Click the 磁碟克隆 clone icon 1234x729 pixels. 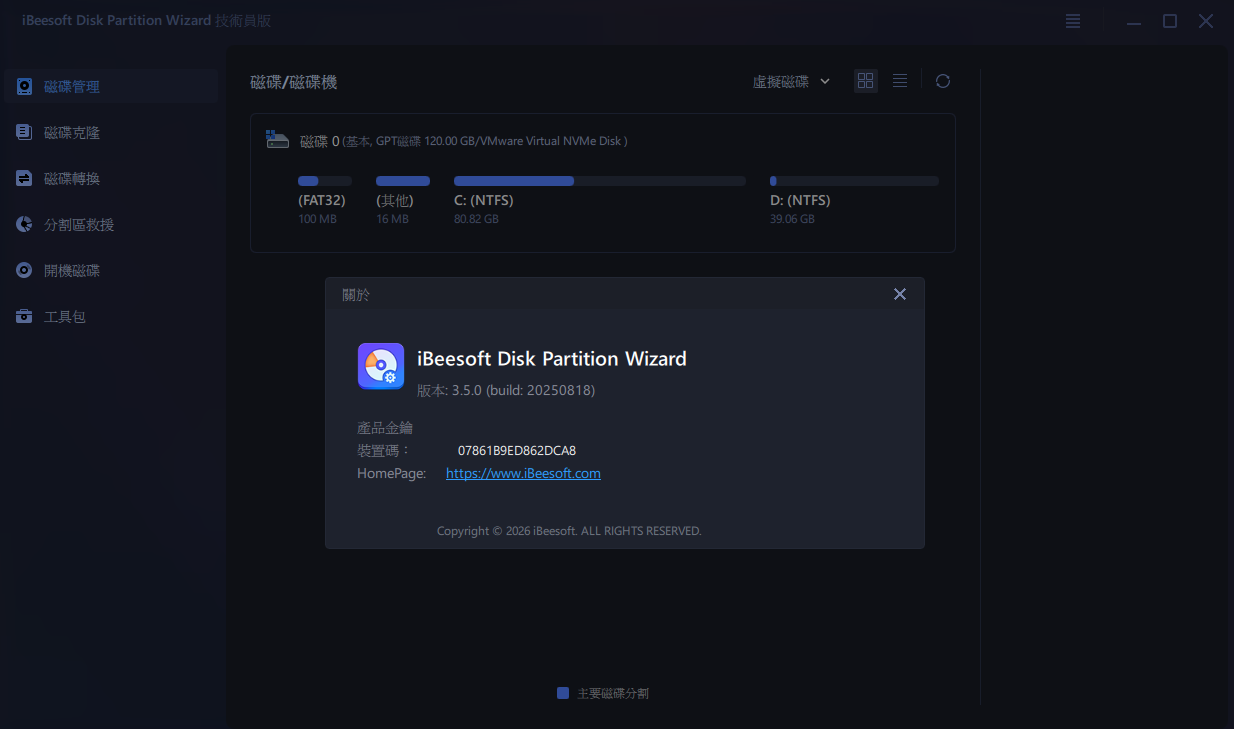click(24, 132)
